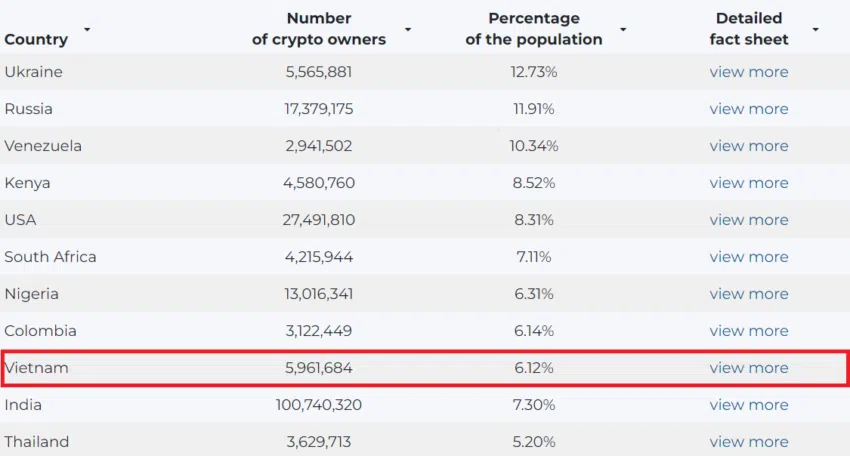The image size is (850, 456).
Task: Open Colombia's view more fact sheet
Action: click(749, 330)
